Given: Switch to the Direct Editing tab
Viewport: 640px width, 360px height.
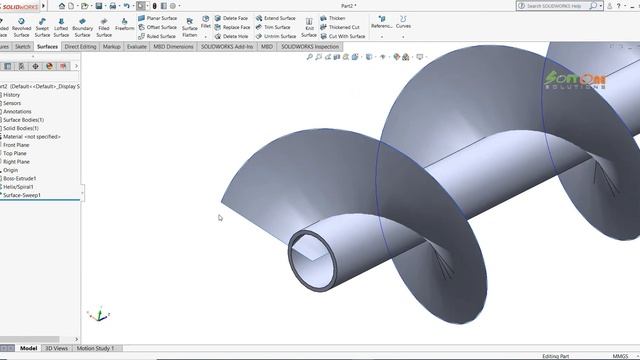Looking at the screenshot, I should click(x=80, y=47).
